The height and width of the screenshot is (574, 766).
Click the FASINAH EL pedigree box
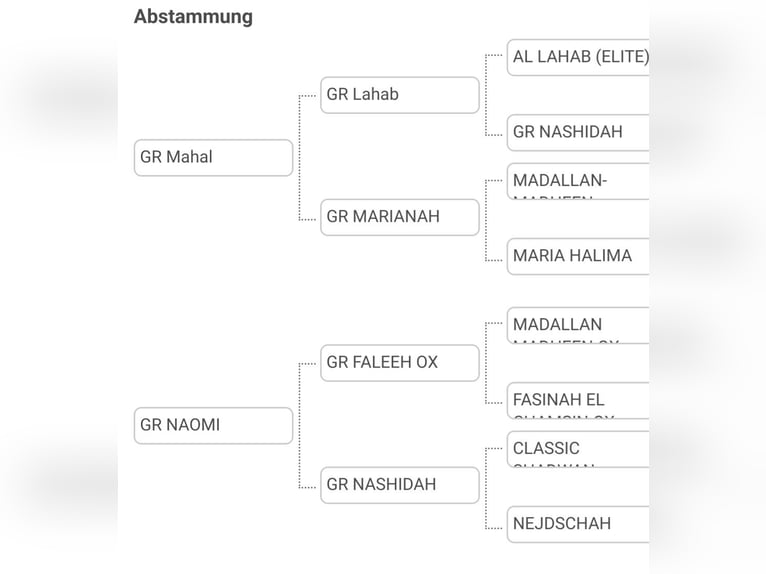[578, 400]
